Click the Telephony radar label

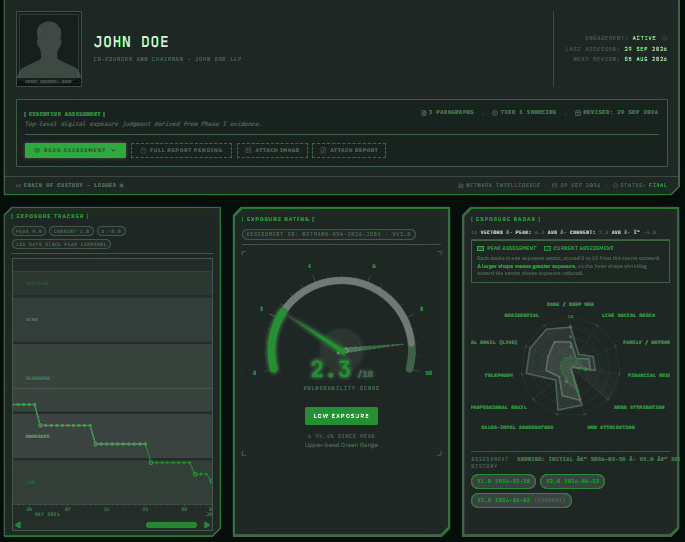coord(498,375)
